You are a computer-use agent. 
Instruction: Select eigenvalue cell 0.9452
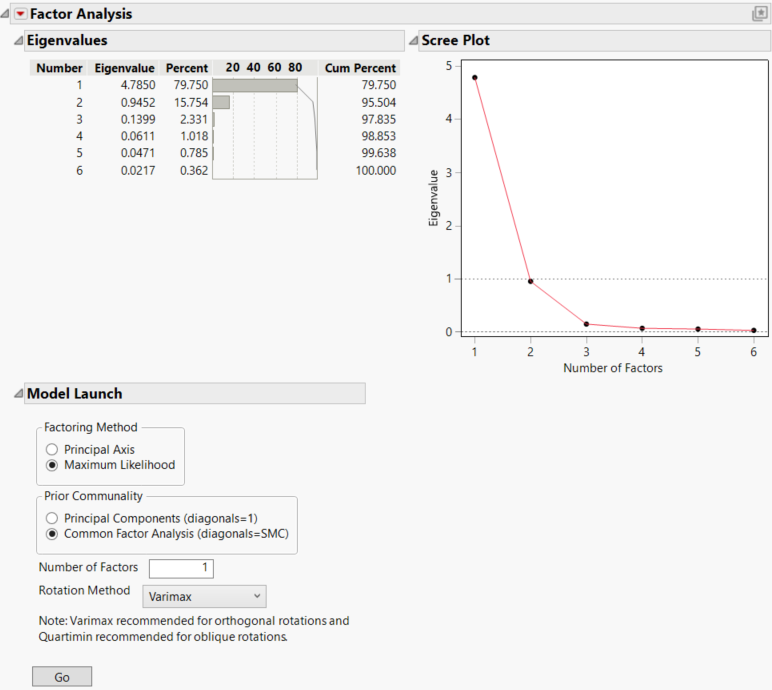(x=138, y=102)
